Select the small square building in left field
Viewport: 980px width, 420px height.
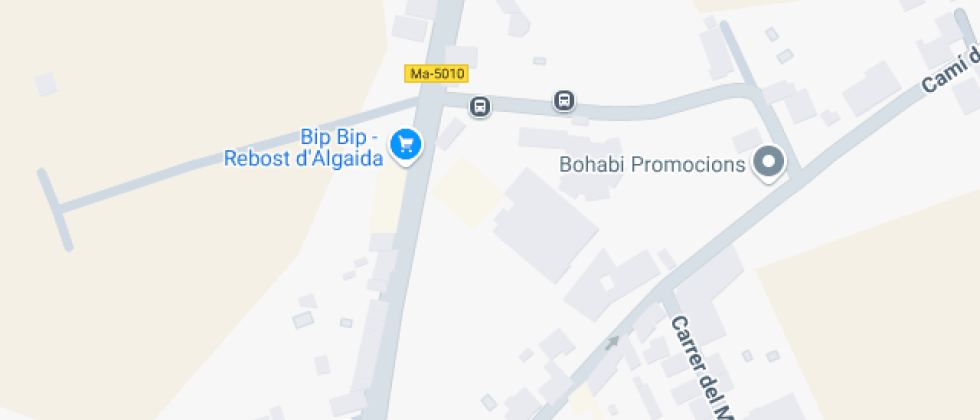coord(46,84)
